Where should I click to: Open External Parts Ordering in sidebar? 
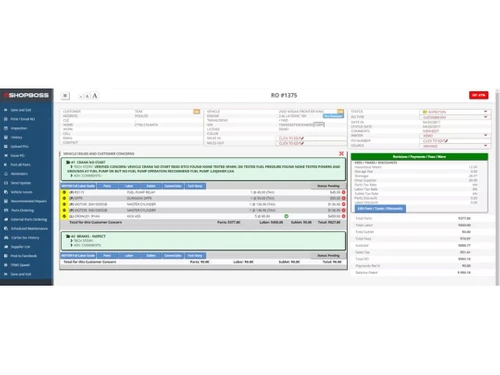click(29, 219)
